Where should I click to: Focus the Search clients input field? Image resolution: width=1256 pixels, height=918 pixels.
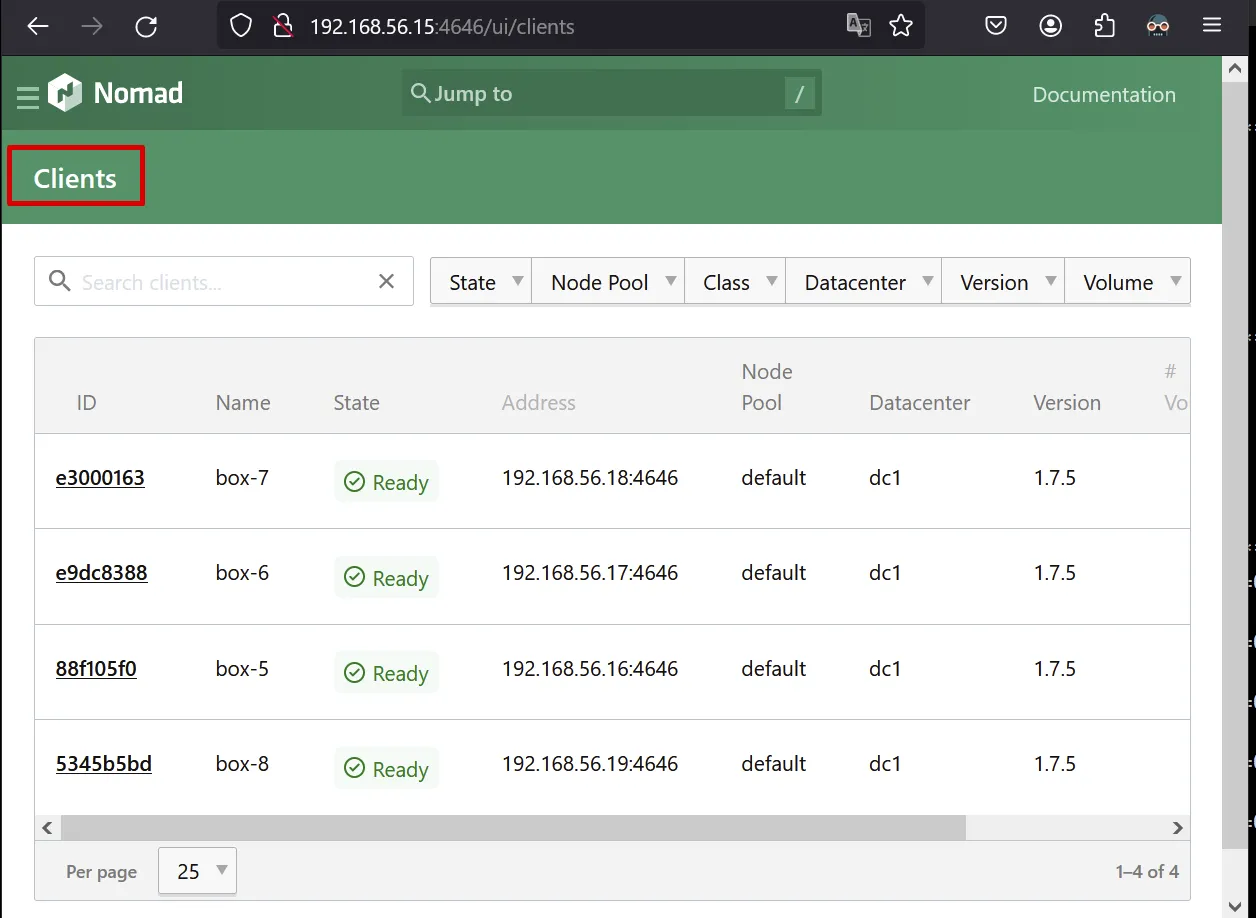click(x=220, y=282)
